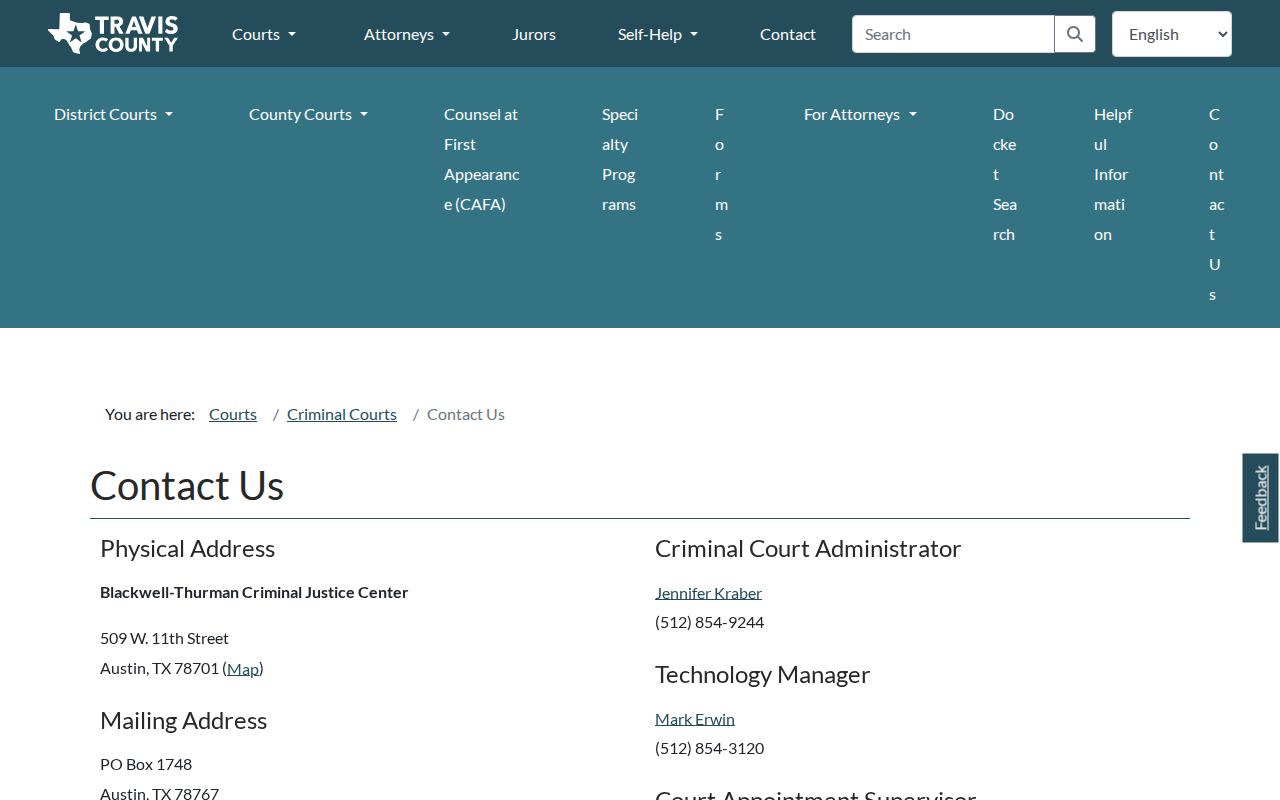Expand the Attorneys dropdown menu

tap(407, 34)
